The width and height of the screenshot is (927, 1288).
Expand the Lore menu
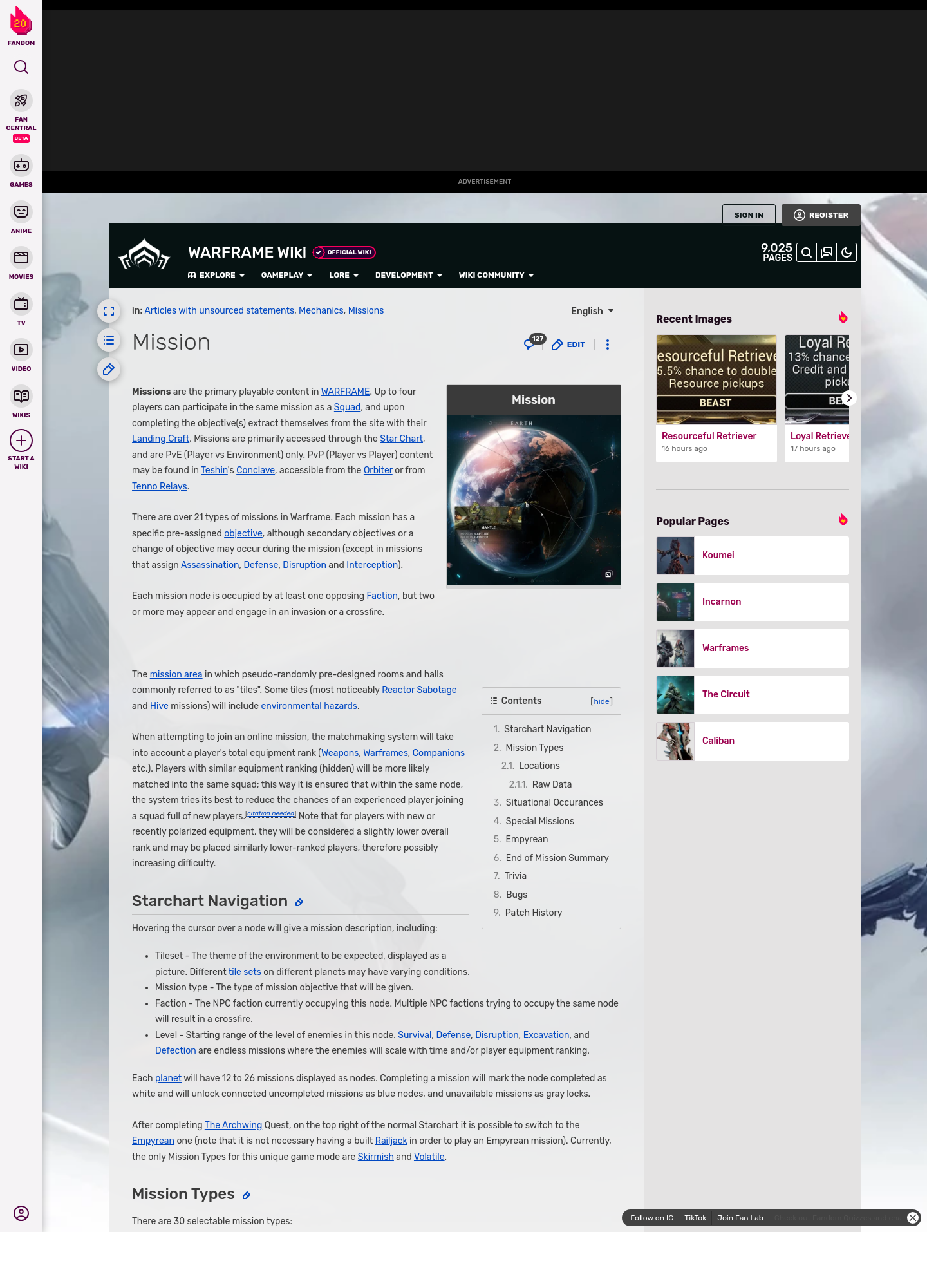(x=344, y=275)
